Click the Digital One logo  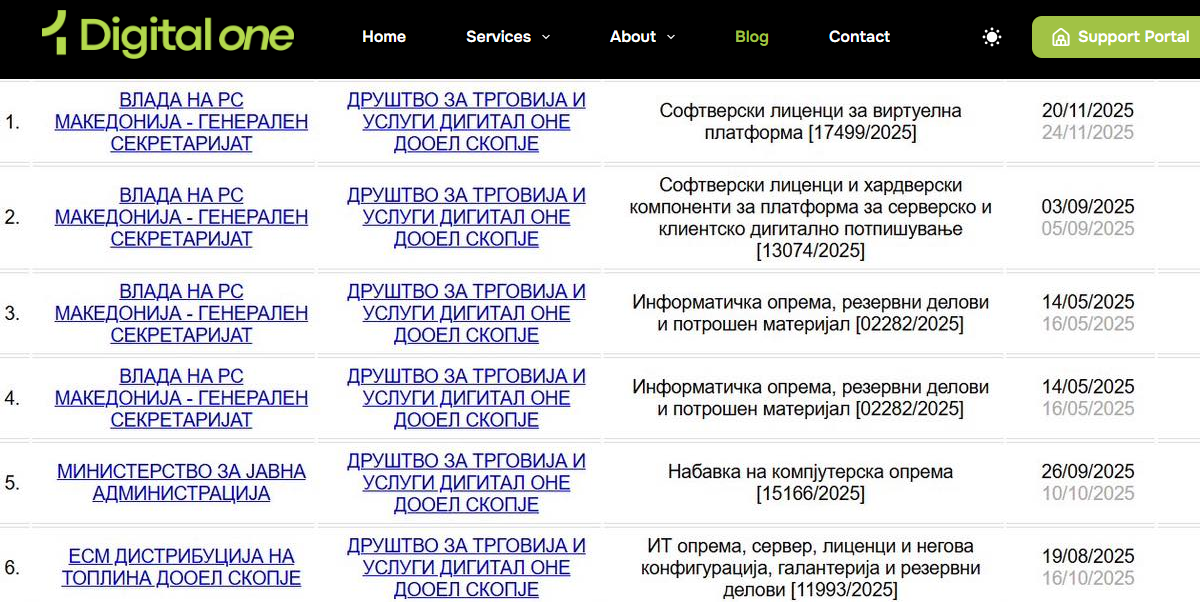pyautogui.click(x=168, y=35)
